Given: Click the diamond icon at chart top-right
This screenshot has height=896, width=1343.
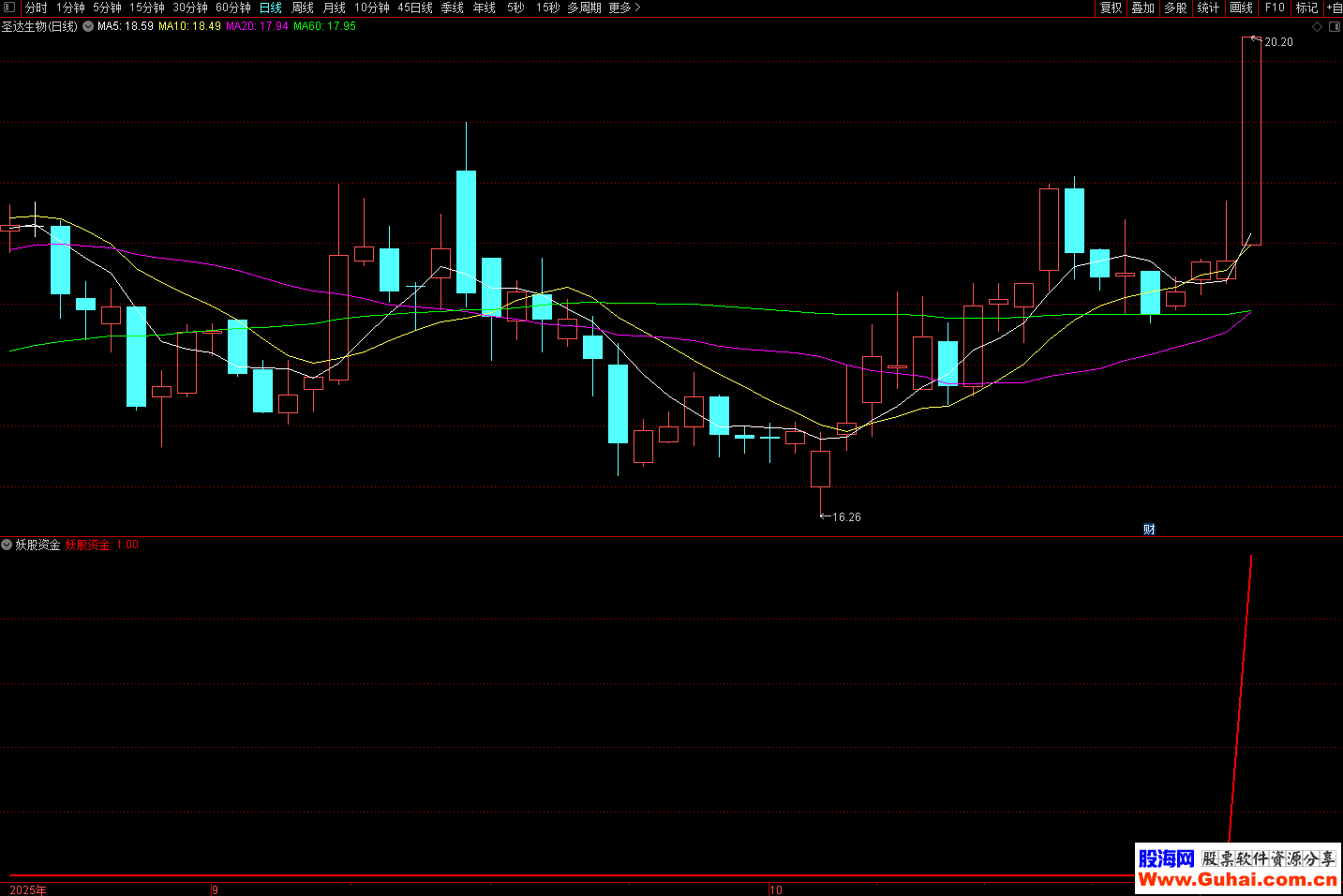Looking at the screenshot, I should coord(1317,27).
